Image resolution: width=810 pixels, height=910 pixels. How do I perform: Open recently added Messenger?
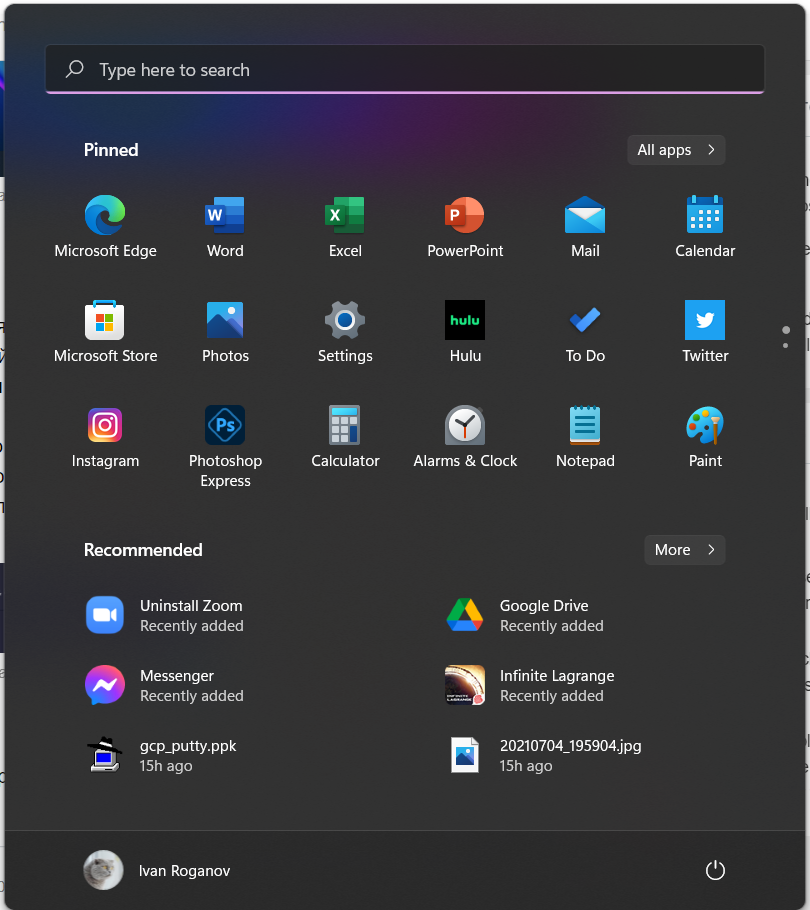click(165, 685)
